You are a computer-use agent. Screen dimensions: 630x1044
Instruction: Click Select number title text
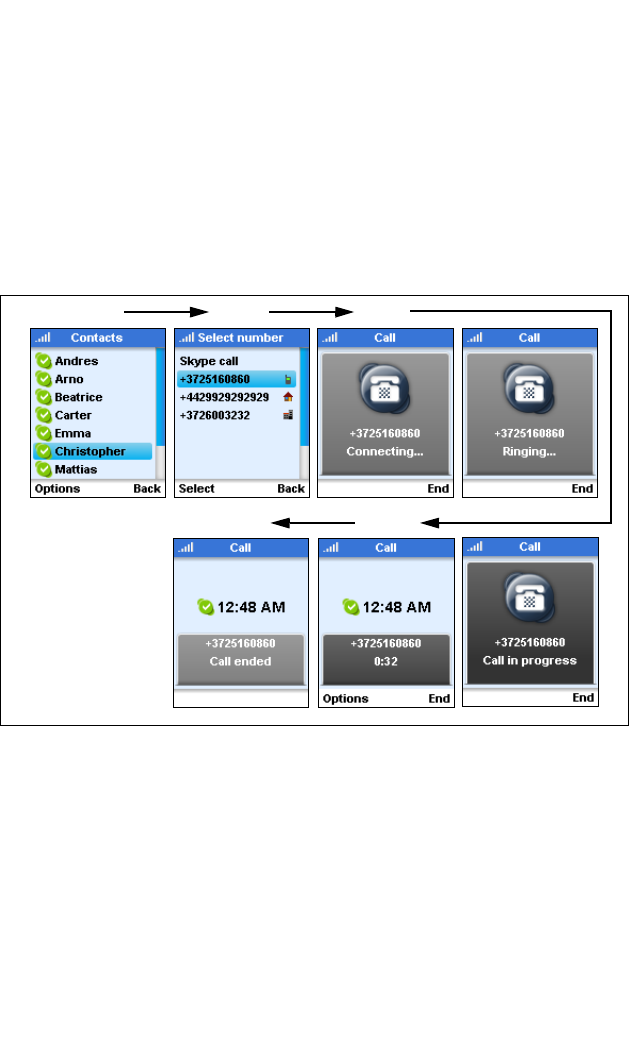pyautogui.click(x=240, y=338)
